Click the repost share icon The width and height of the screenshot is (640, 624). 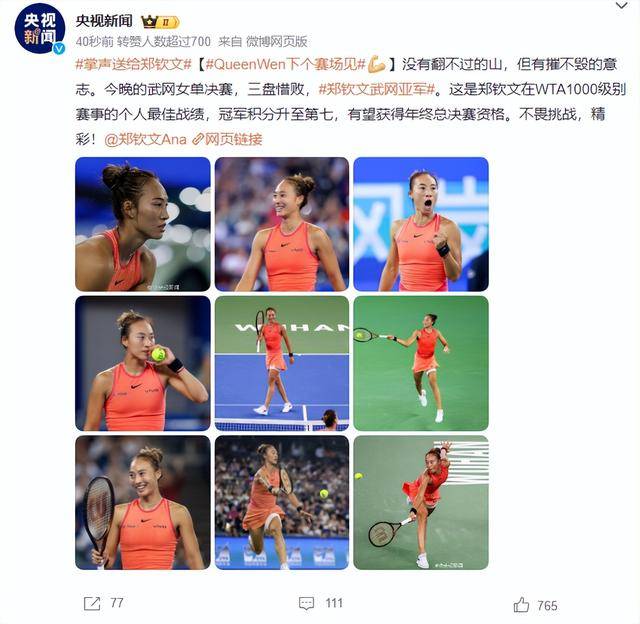pos(92,603)
